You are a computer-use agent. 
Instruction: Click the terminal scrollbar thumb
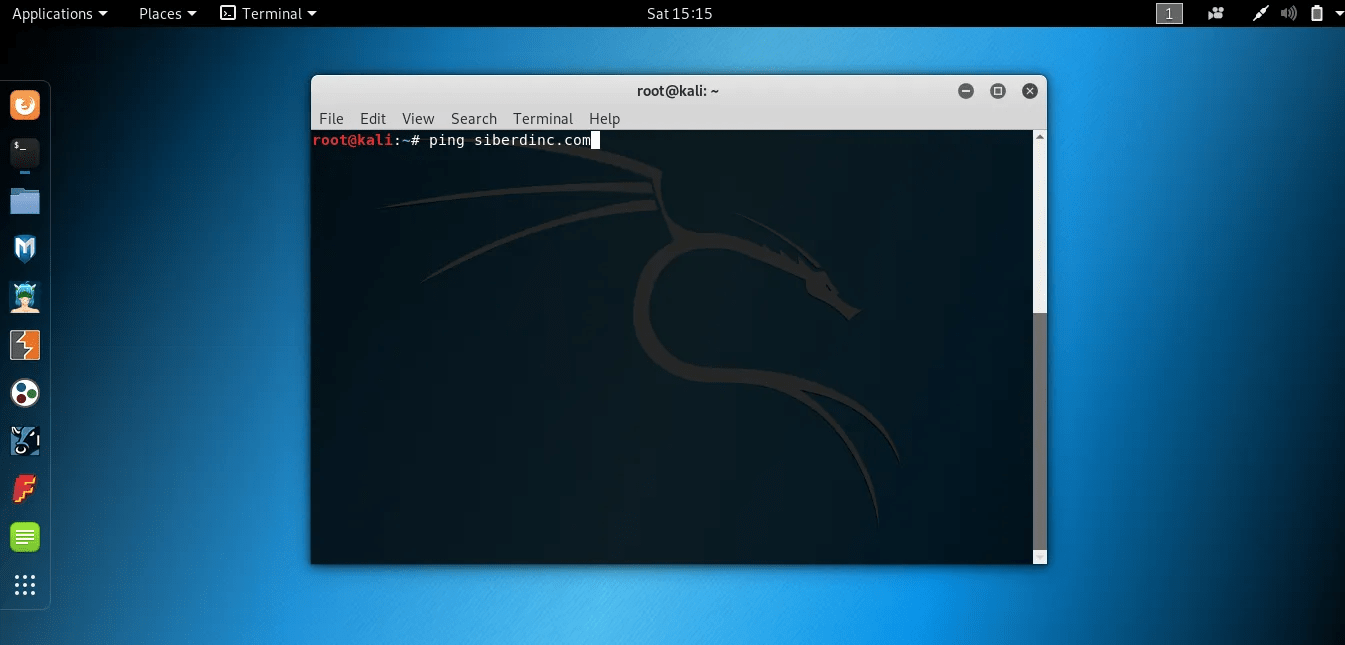click(1040, 430)
